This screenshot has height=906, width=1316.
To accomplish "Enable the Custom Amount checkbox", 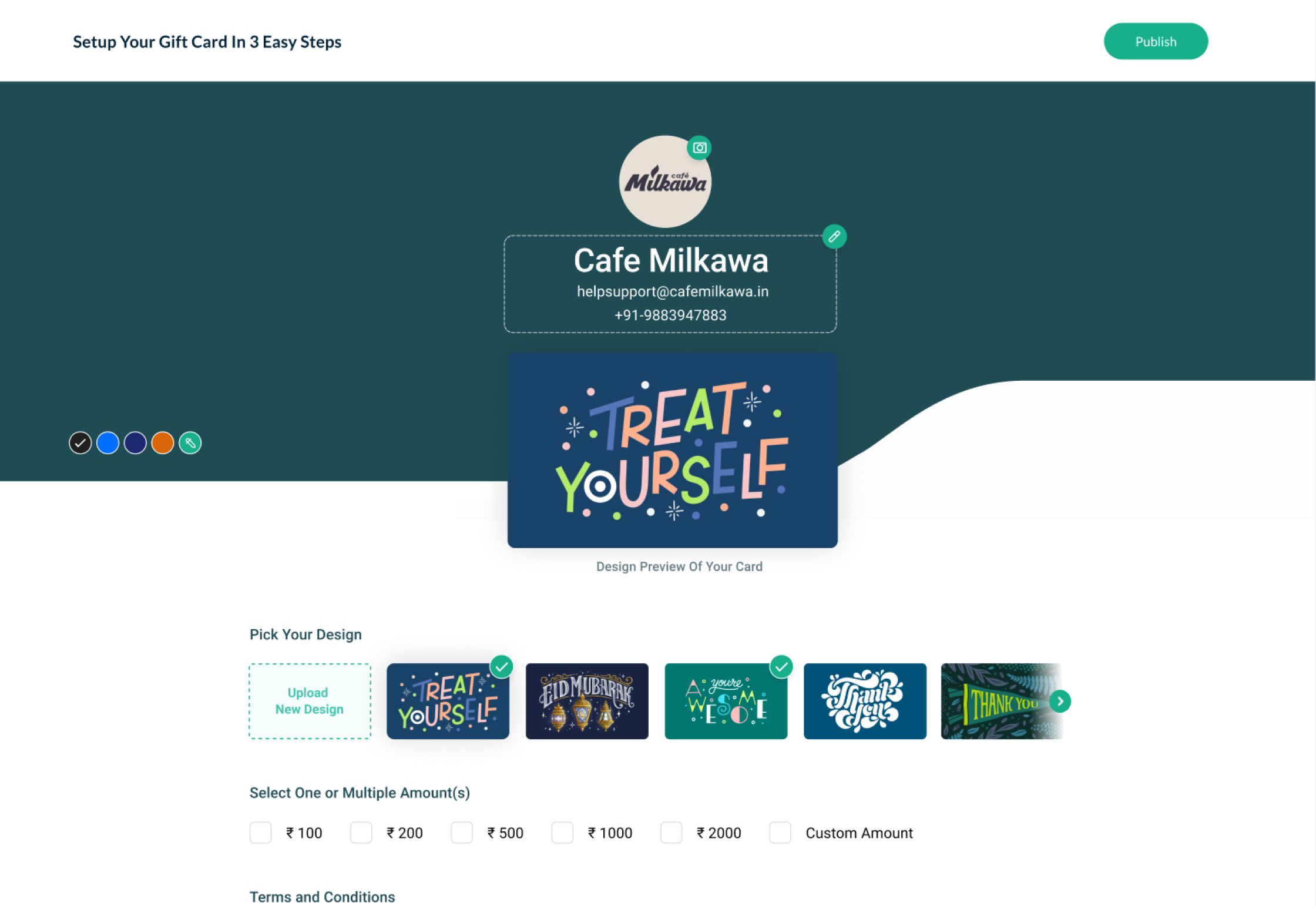I will pyautogui.click(x=780, y=832).
